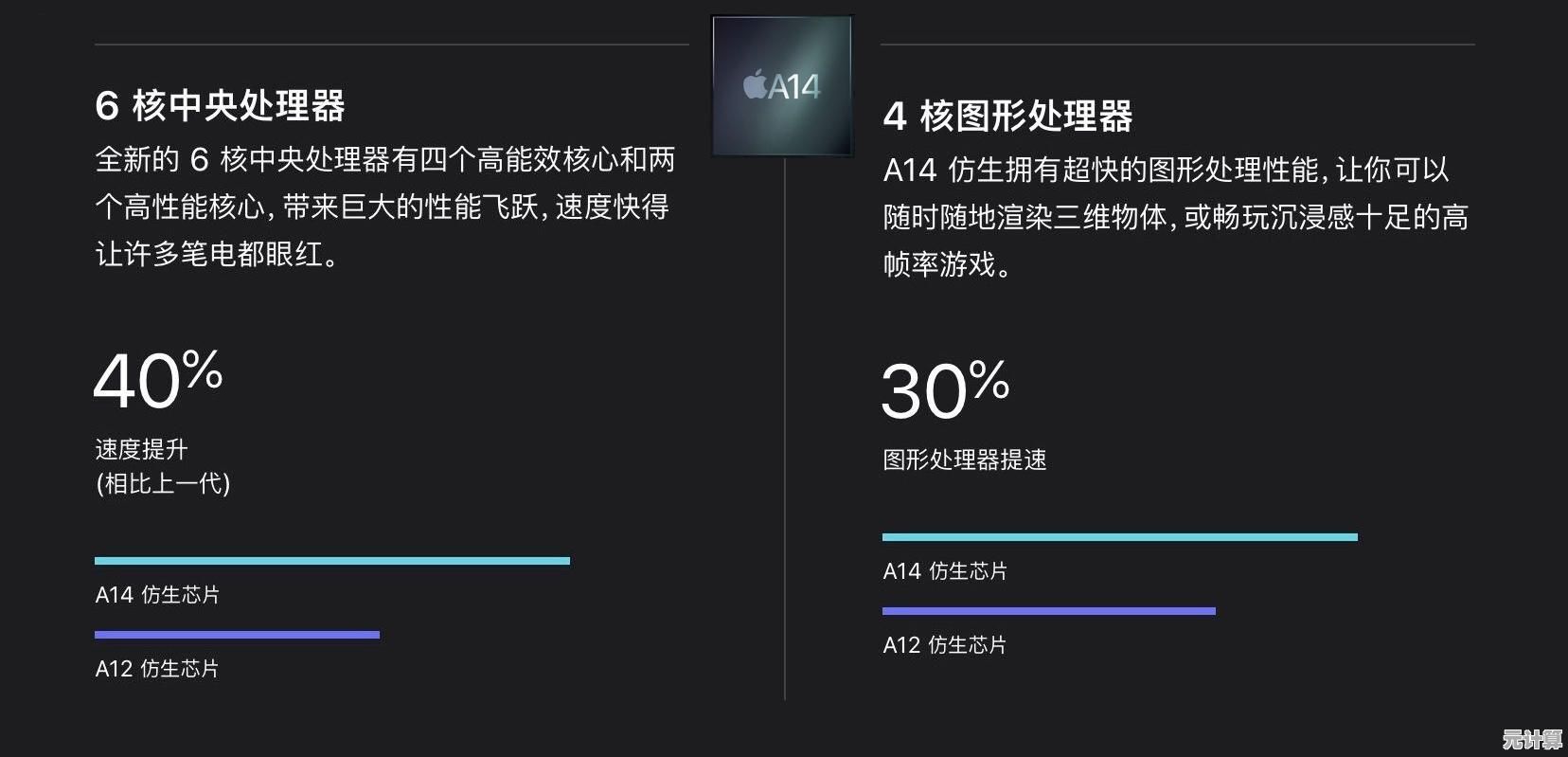Click the CPU paragraph starting with 全新的
1568x757 pixels.
384,207
